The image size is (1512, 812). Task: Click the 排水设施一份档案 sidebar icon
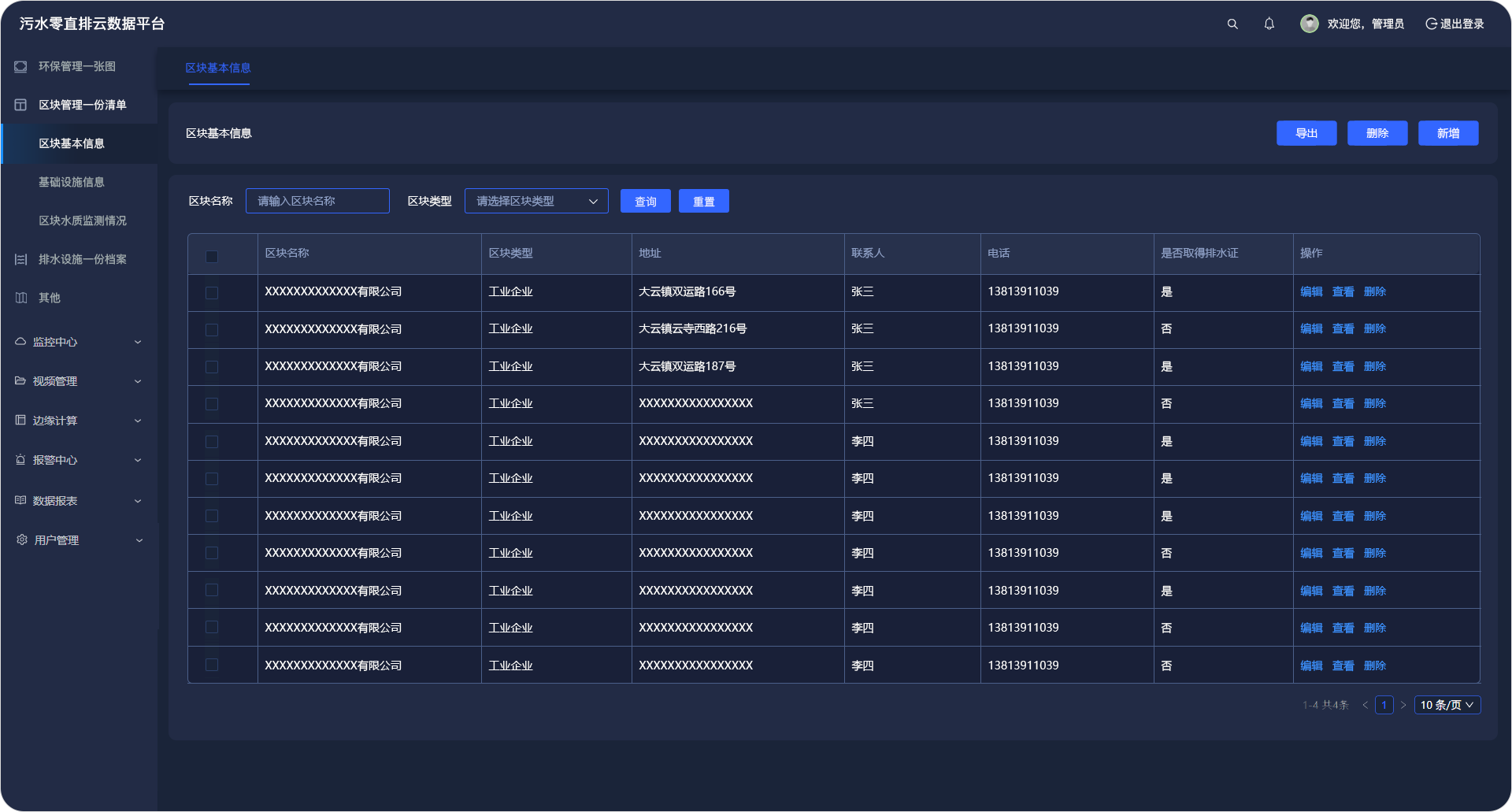pos(20,260)
